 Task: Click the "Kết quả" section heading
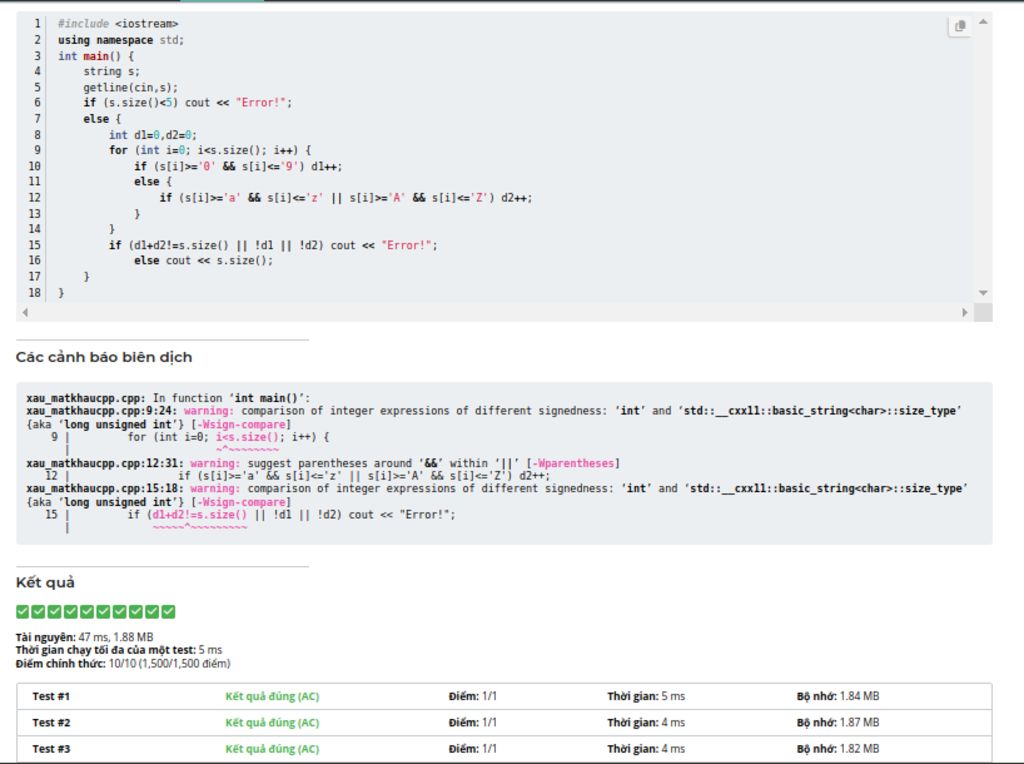(x=45, y=582)
